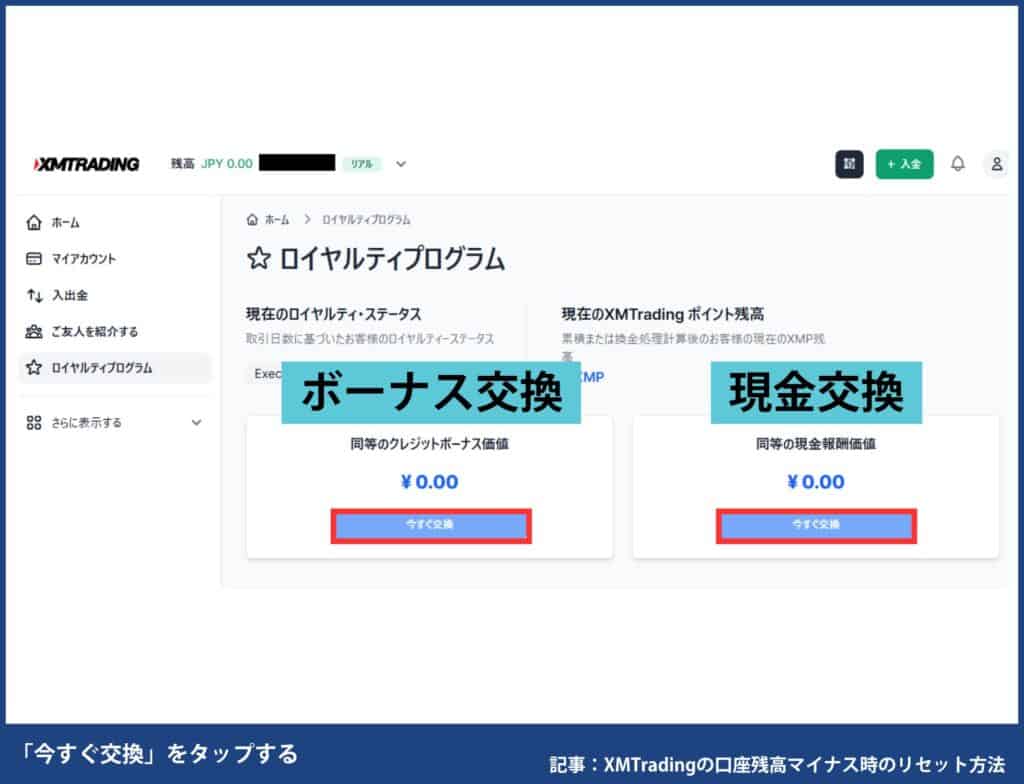Click the sidebar 入出金 arrows icon
Screen dimensions: 1024x784
tap(35, 295)
